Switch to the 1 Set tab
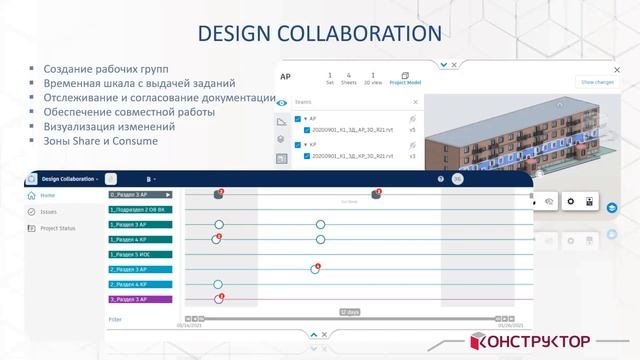 330,78
